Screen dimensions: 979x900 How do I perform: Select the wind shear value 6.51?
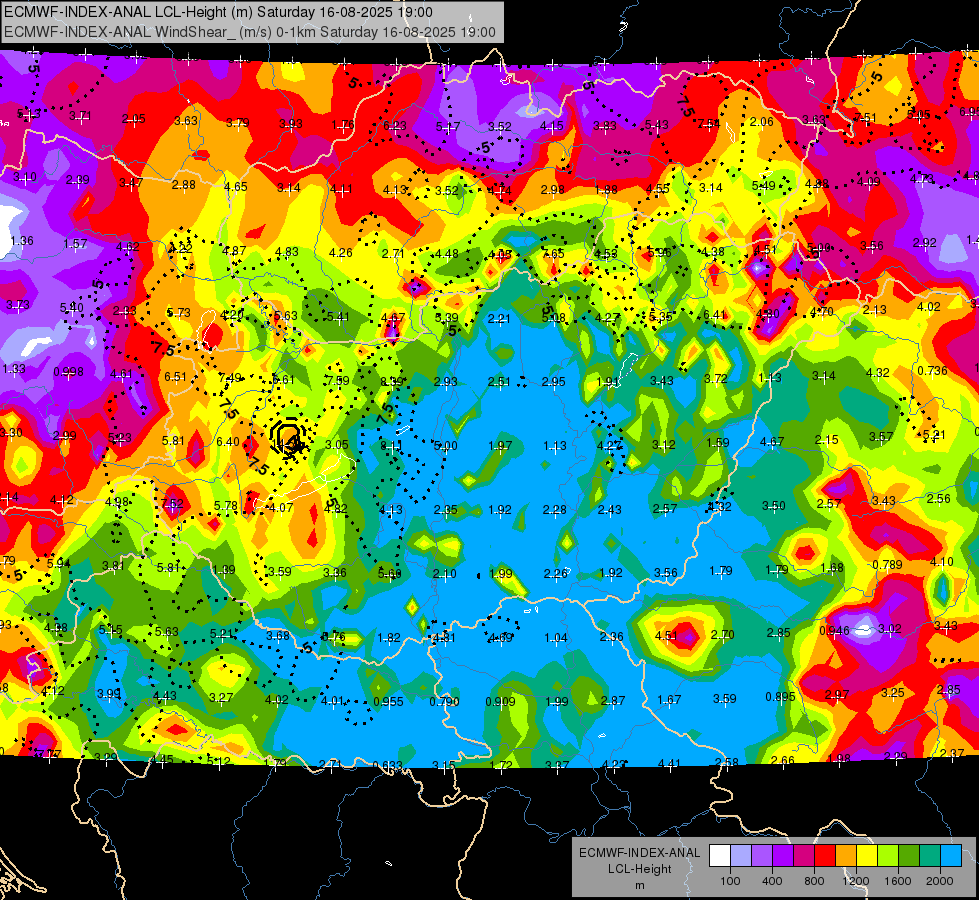[x=175, y=376]
